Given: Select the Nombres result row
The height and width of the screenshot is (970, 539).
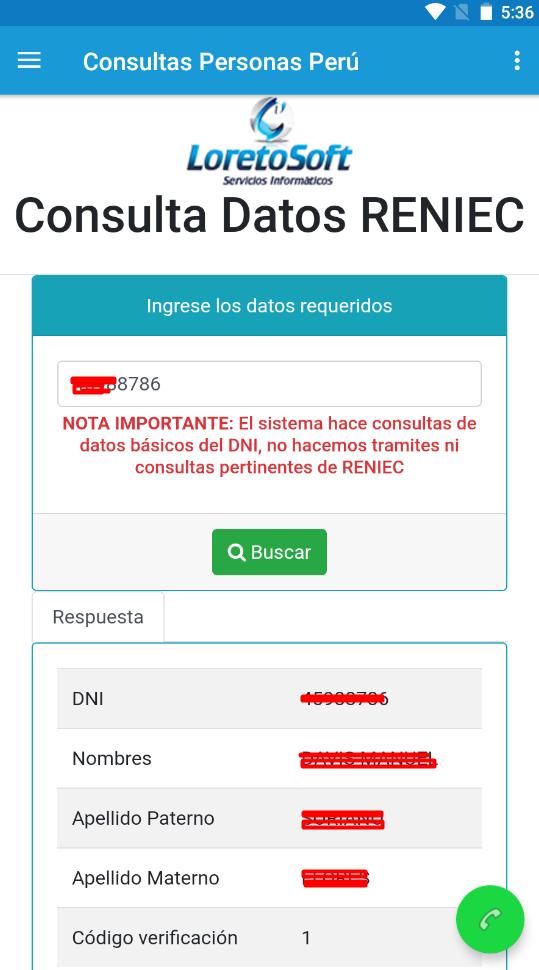Looking at the screenshot, I should pos(269,758).
